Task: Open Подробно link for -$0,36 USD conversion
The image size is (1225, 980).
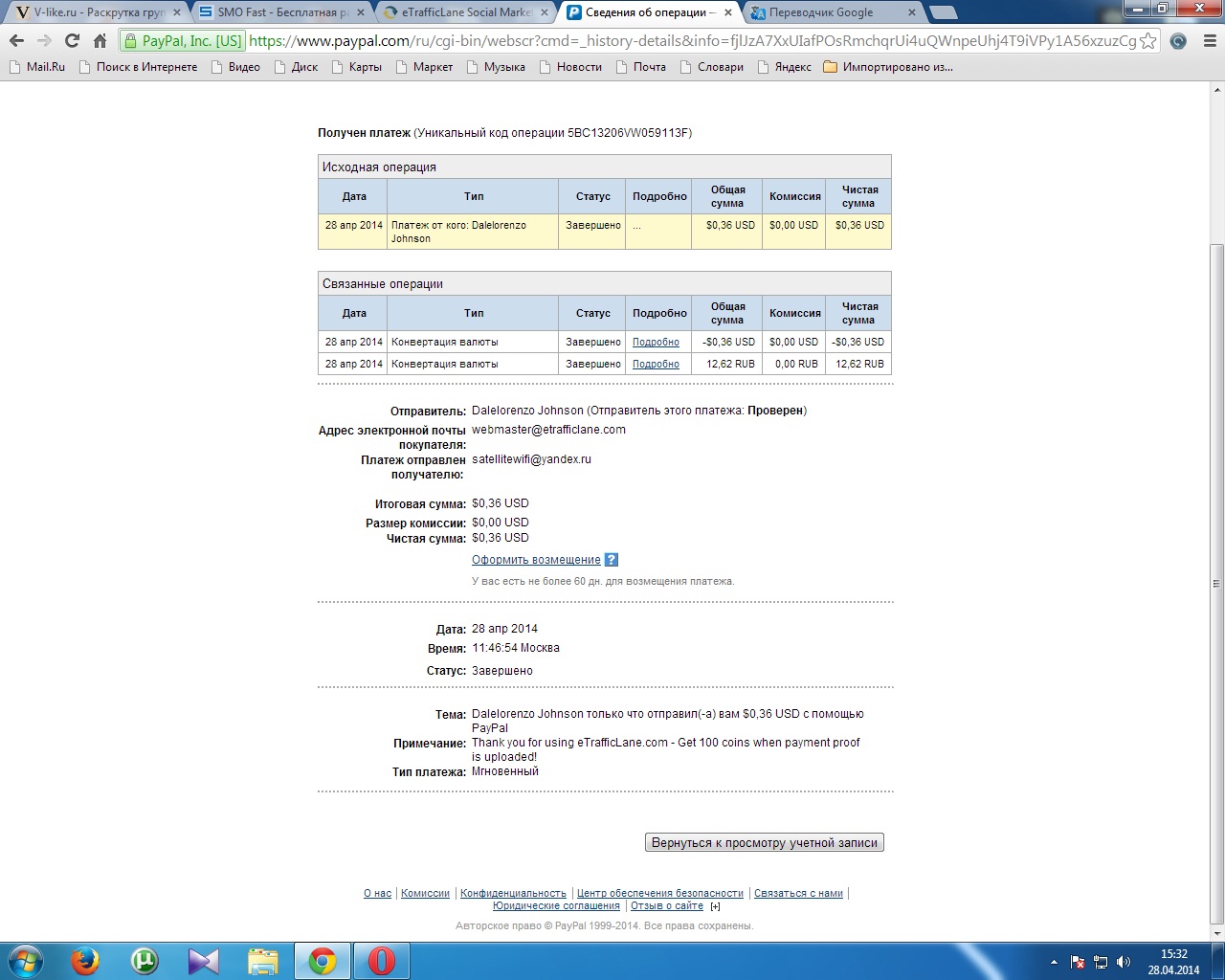Action: coord(656,342)
